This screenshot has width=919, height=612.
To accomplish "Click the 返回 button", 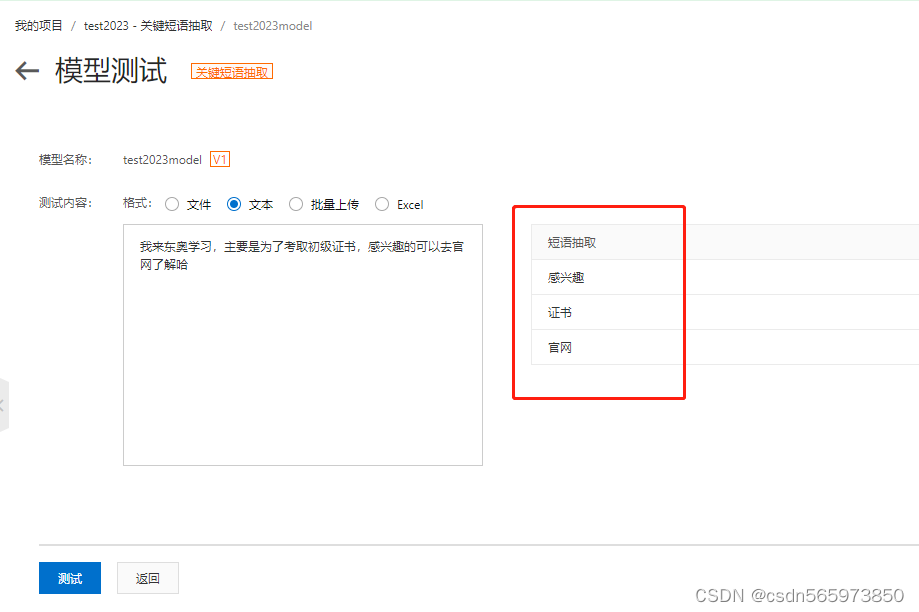I will tap(147, 578).
